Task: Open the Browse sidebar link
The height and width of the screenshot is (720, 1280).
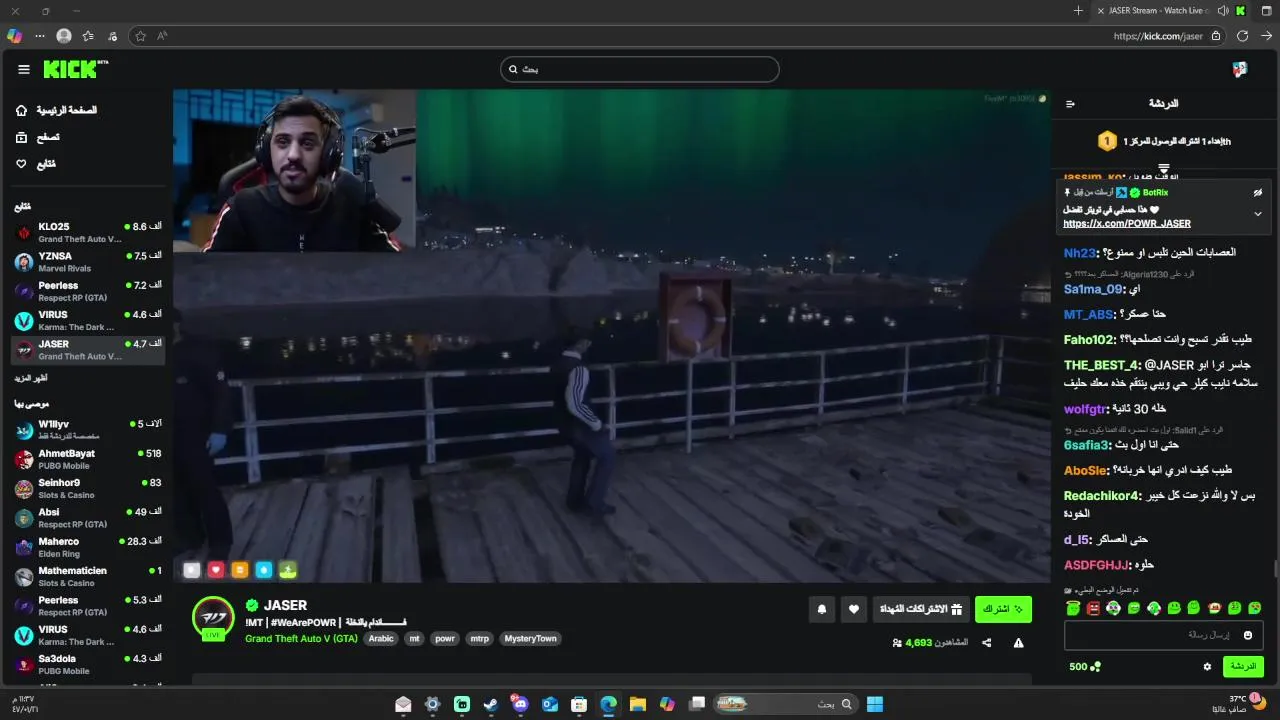Action: (37, 137)
